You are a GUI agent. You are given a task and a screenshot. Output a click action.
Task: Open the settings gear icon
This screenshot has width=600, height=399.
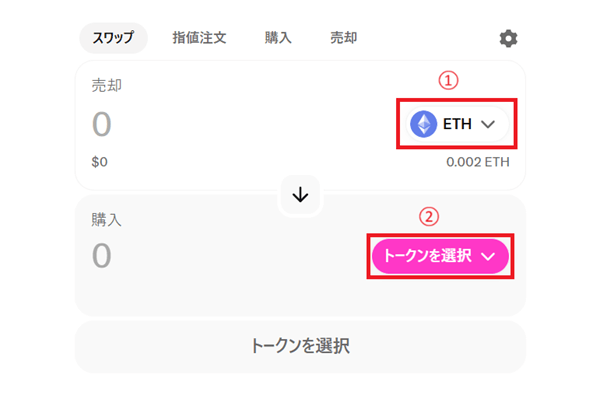coord(508,38)
